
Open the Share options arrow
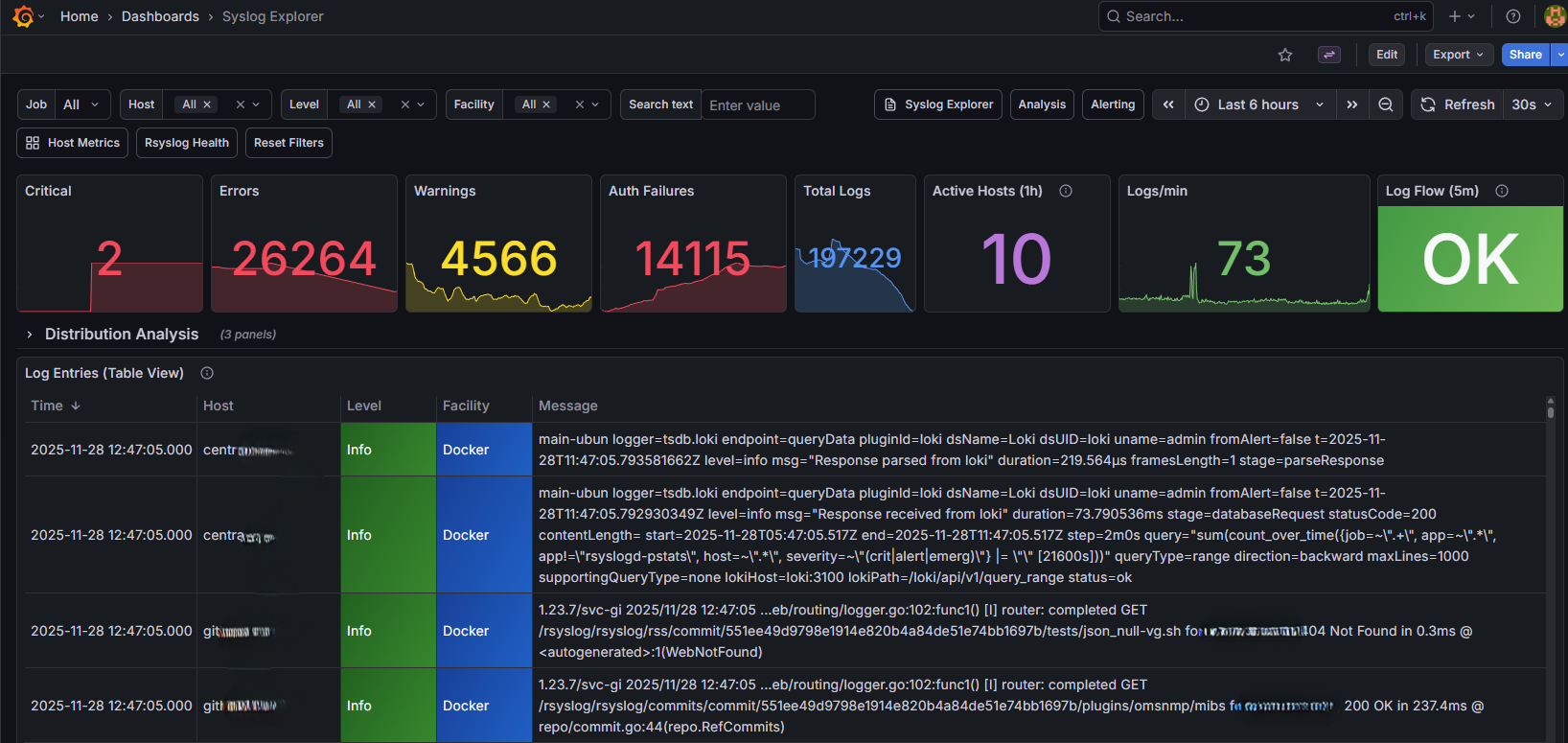[1560, 55]
